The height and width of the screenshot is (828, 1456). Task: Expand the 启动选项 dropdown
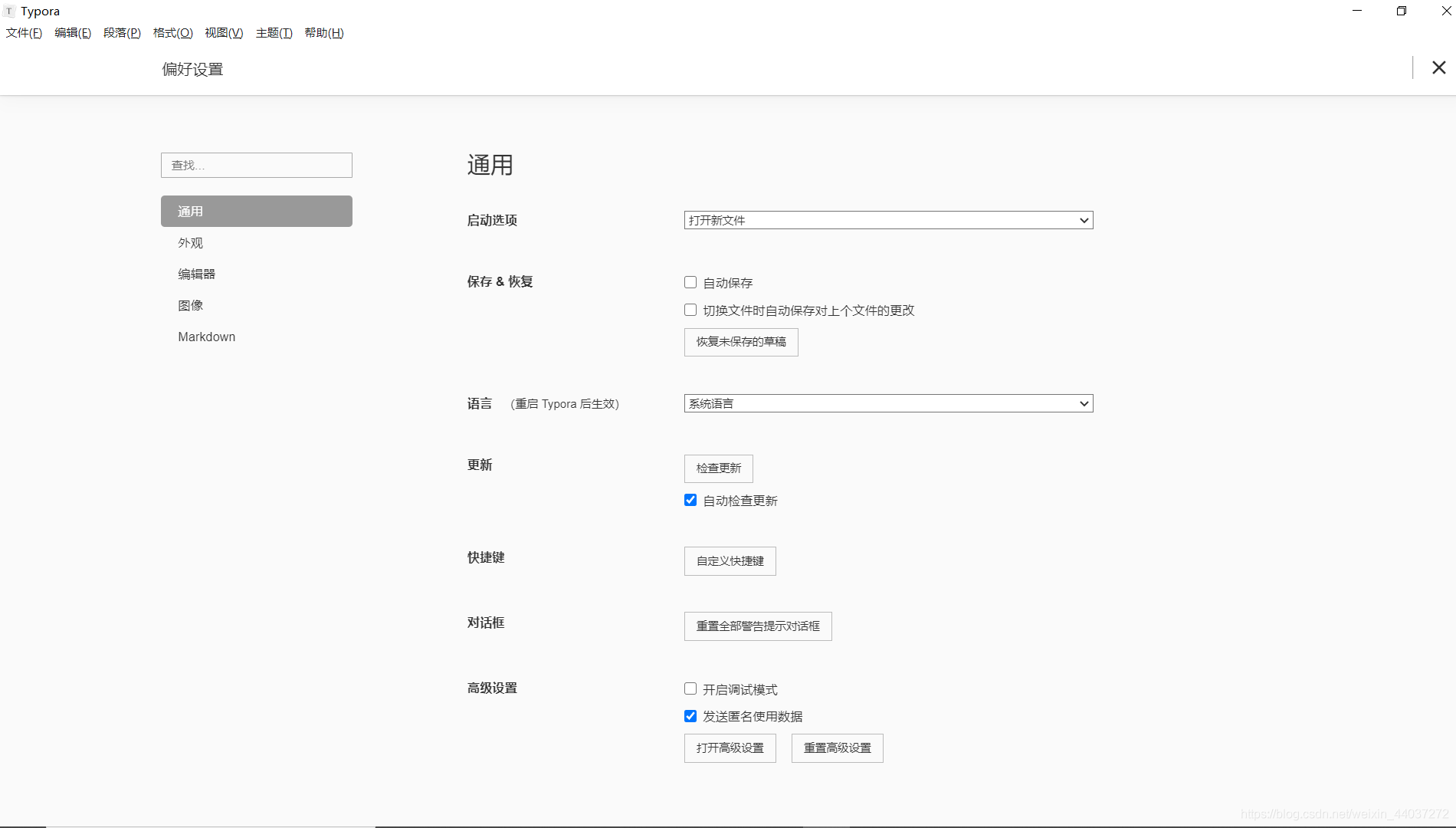click(x=888, y=220)
